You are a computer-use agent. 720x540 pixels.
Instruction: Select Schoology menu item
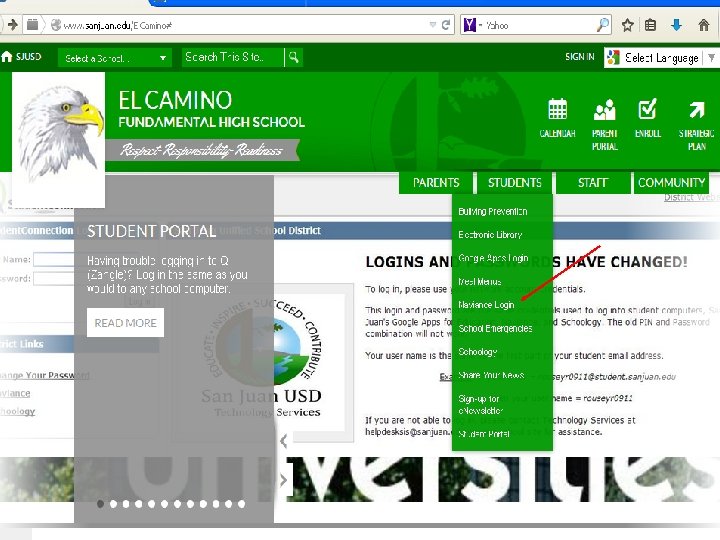tap(478, 352)
